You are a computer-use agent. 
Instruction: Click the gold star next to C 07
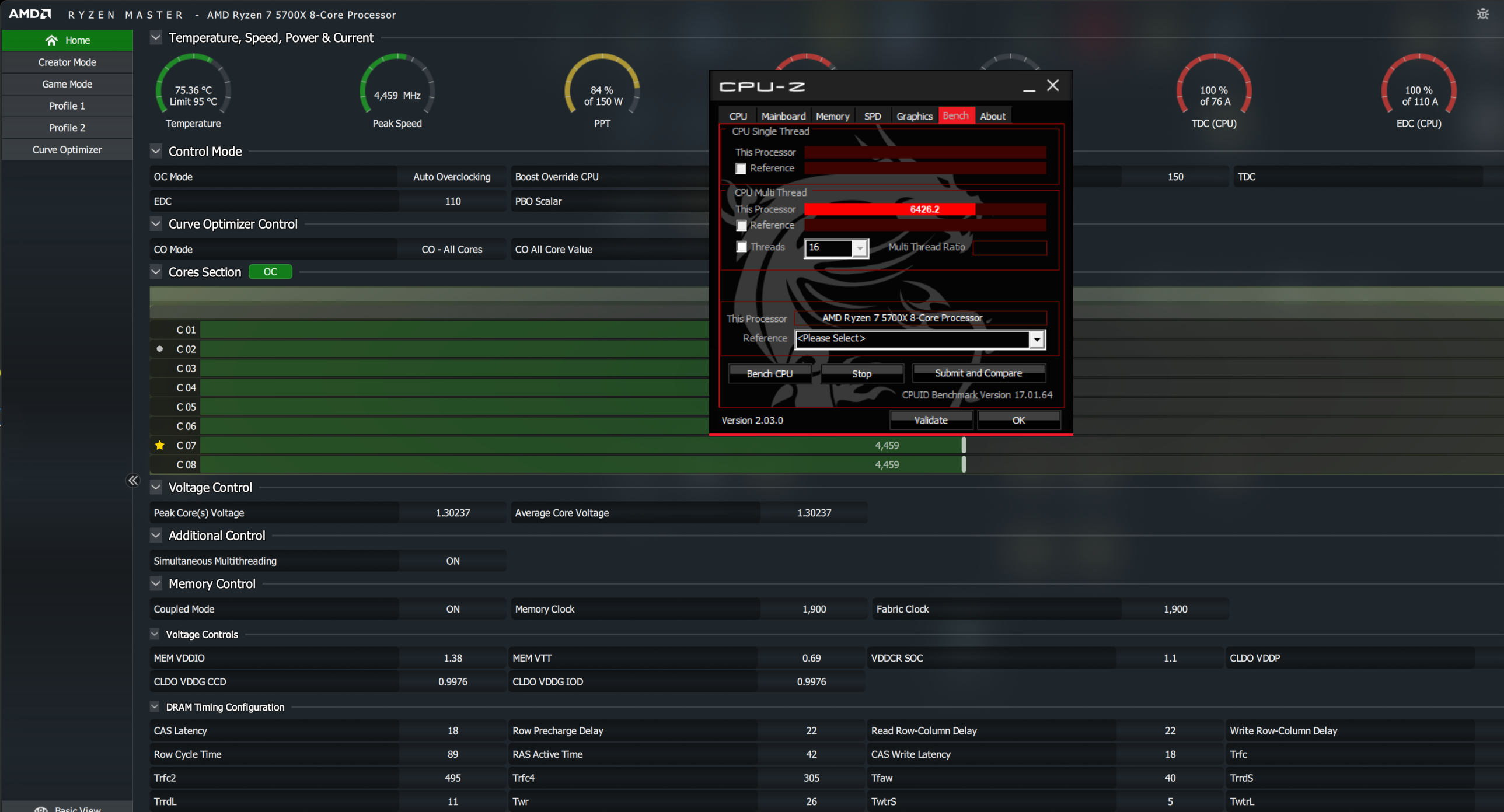click(159, 446)
